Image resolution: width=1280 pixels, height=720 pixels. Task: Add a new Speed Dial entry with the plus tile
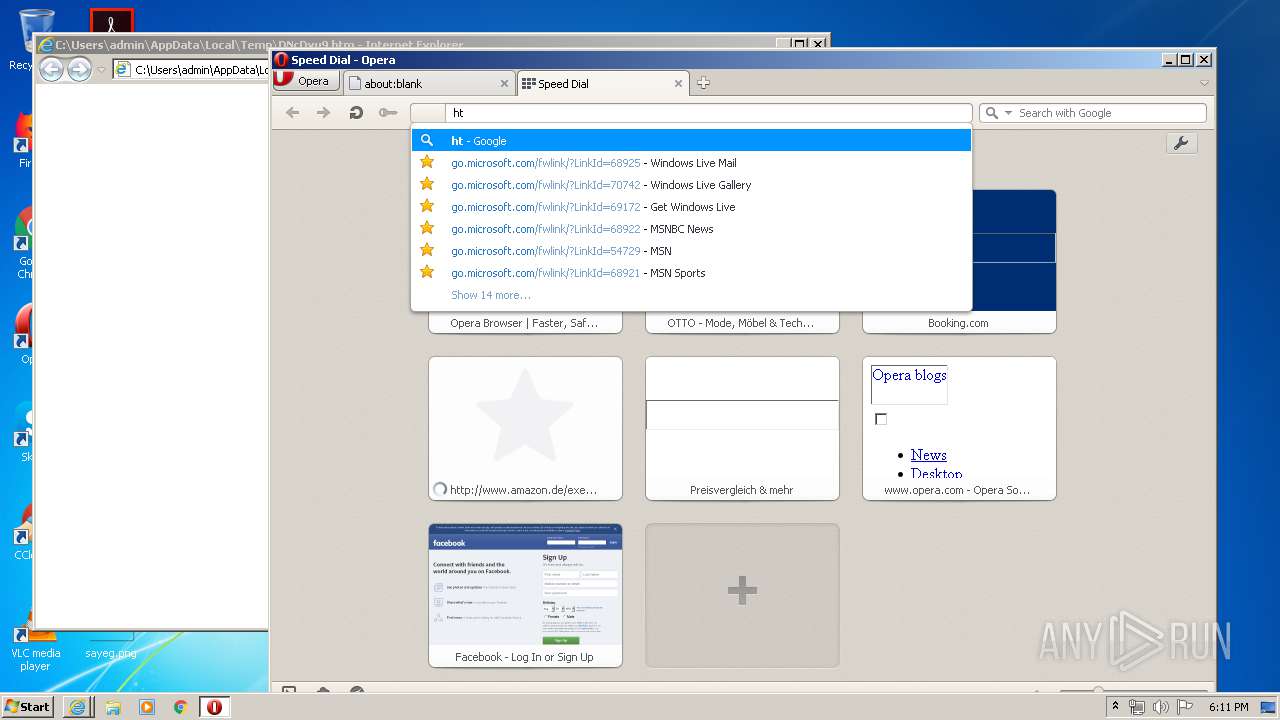(742, 595)
